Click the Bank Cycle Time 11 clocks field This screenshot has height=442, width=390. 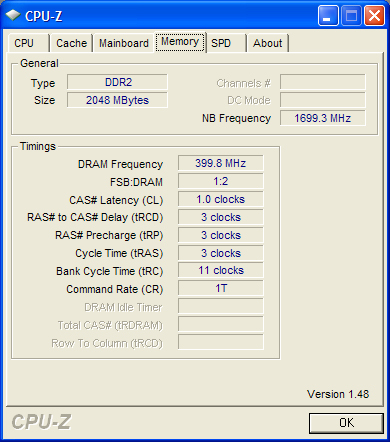coord(221,270)
